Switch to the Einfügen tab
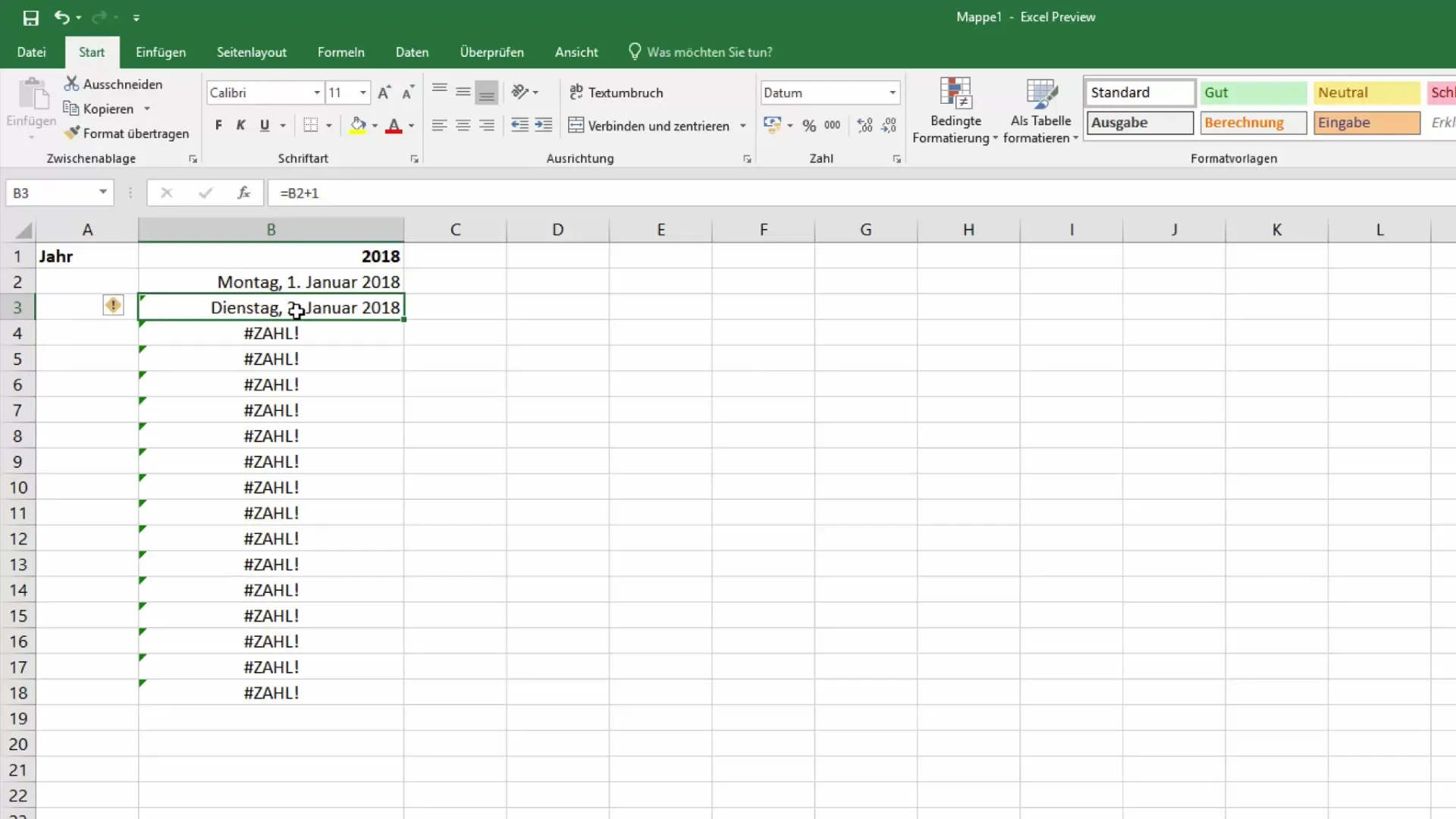Viewport: 1456px width, 819px height. tap(161, 52)
